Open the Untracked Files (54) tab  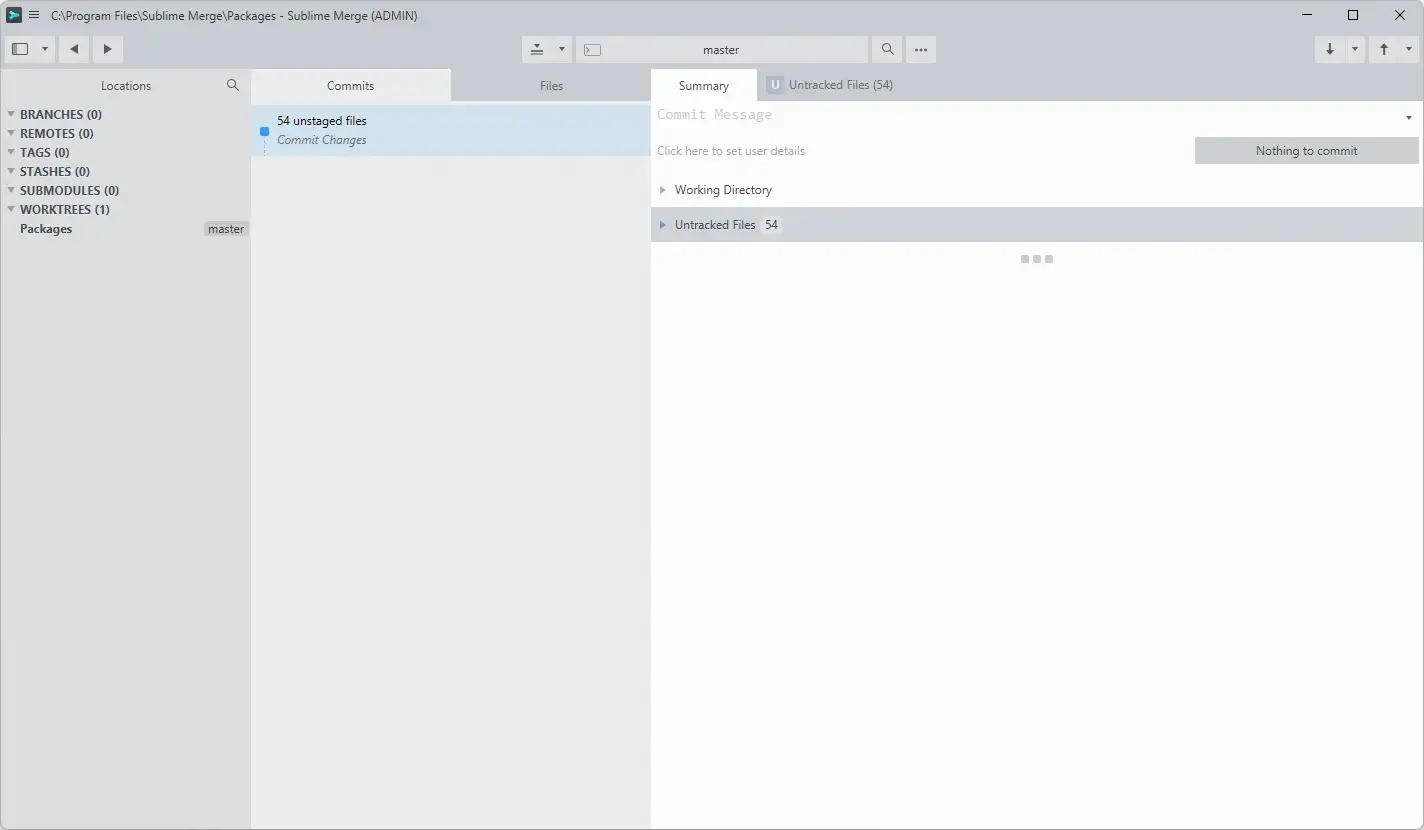pyautogui.click(x=830, y=85)
